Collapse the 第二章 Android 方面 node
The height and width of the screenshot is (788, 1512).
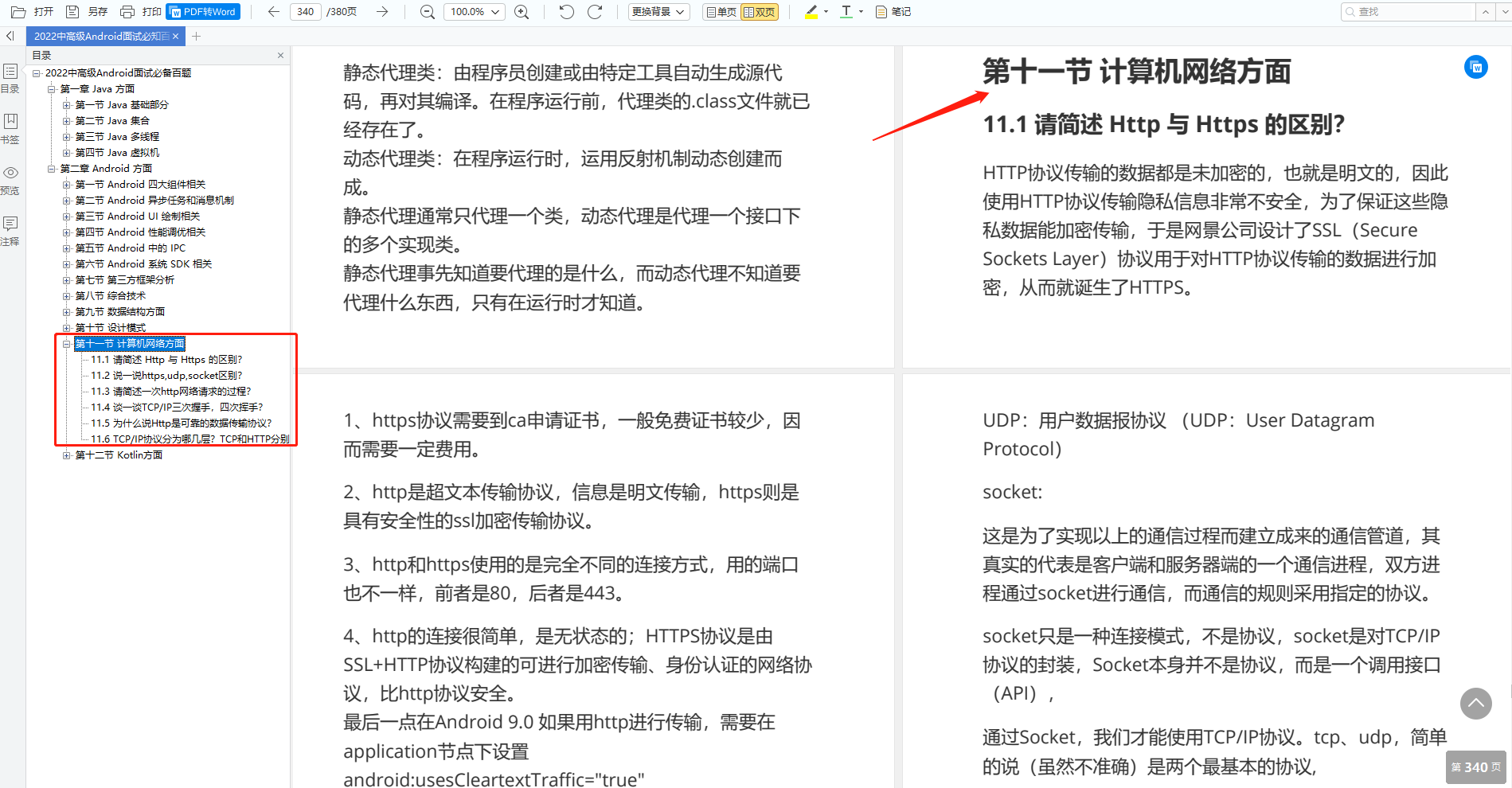point(52,169)
